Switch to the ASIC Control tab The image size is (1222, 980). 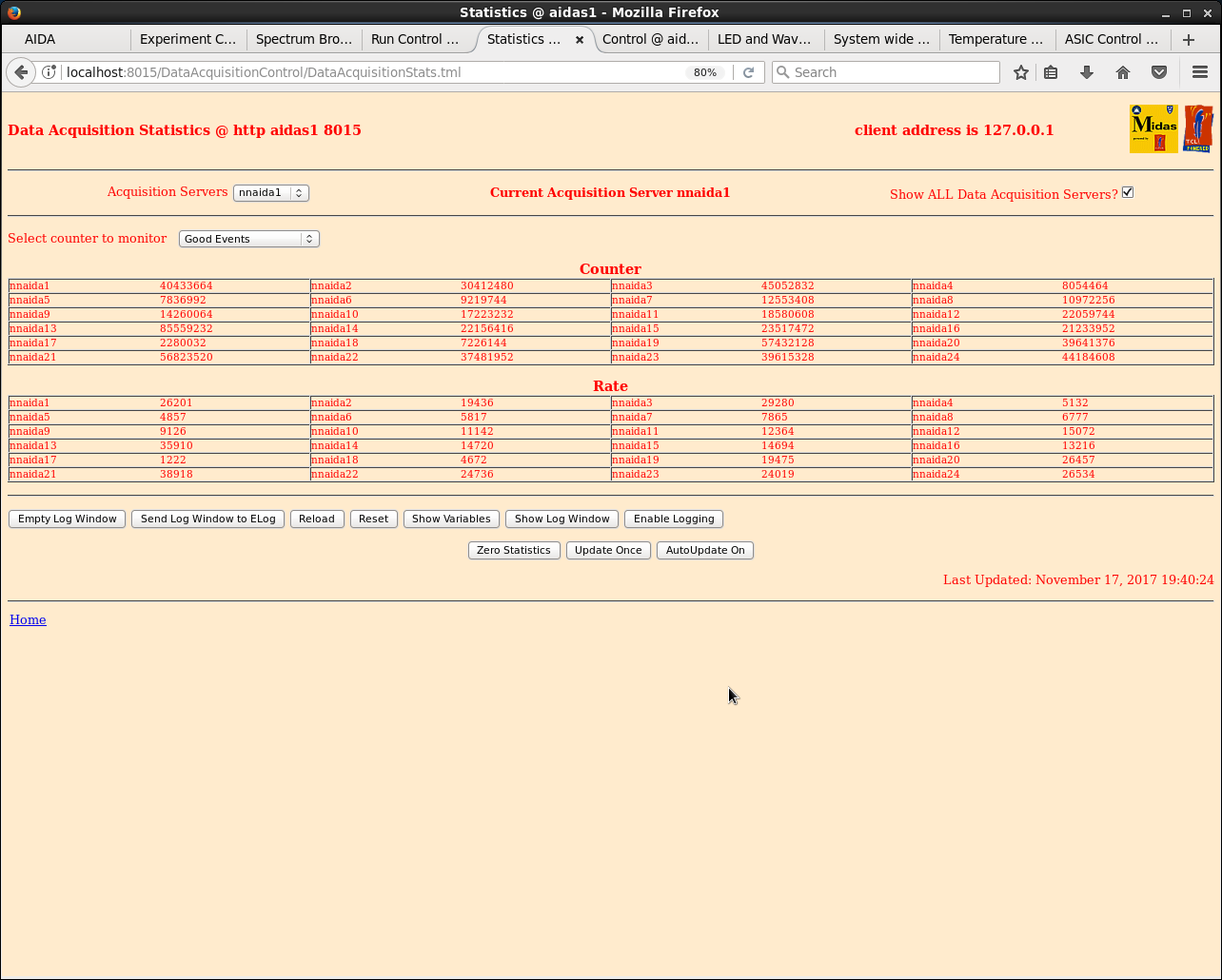tap(1113, 39)
